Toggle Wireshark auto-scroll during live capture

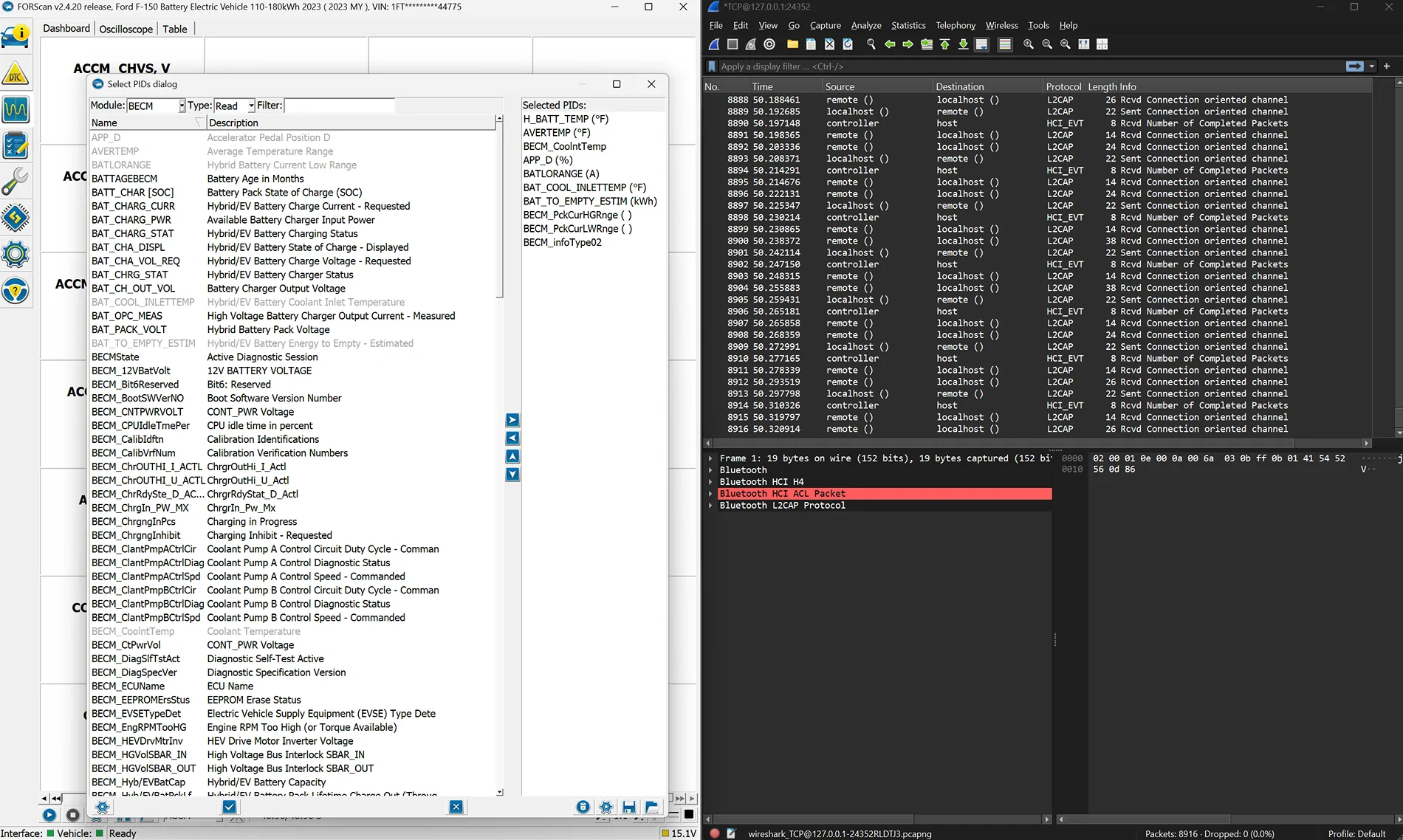(x=981, y=44)
